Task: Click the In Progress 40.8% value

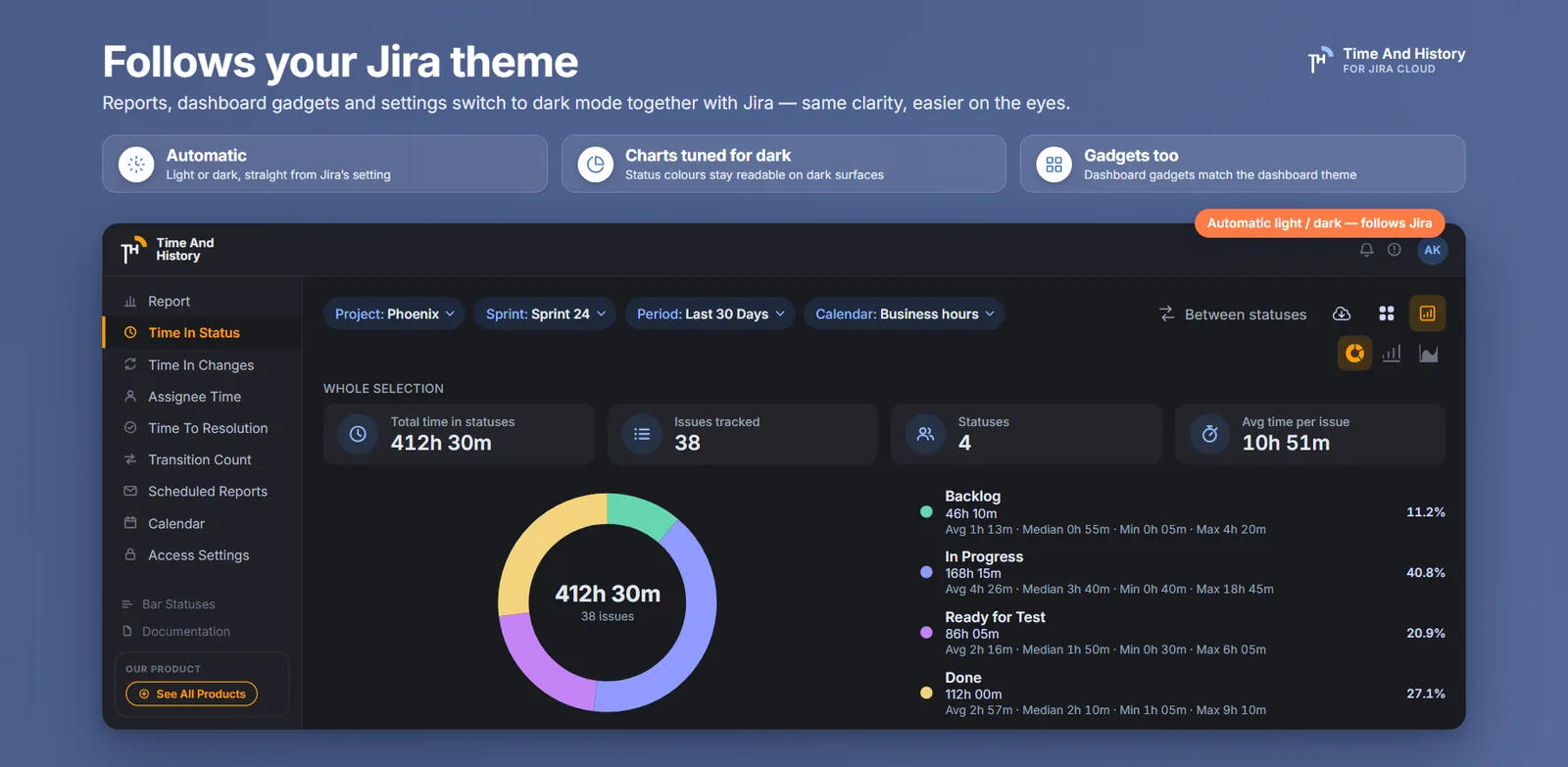Action: pos(1425,573)
